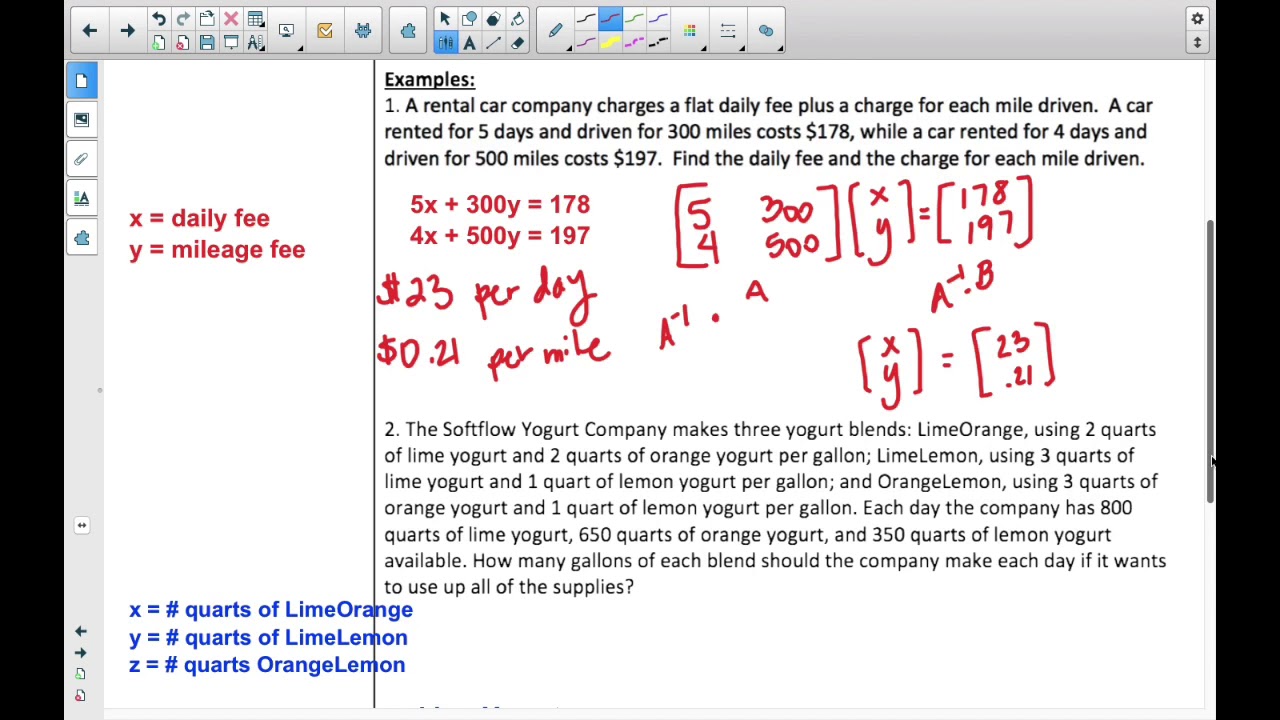1280x720 pixels.
Task: Open toolbar customization gear
Action: pos(1197,19)
